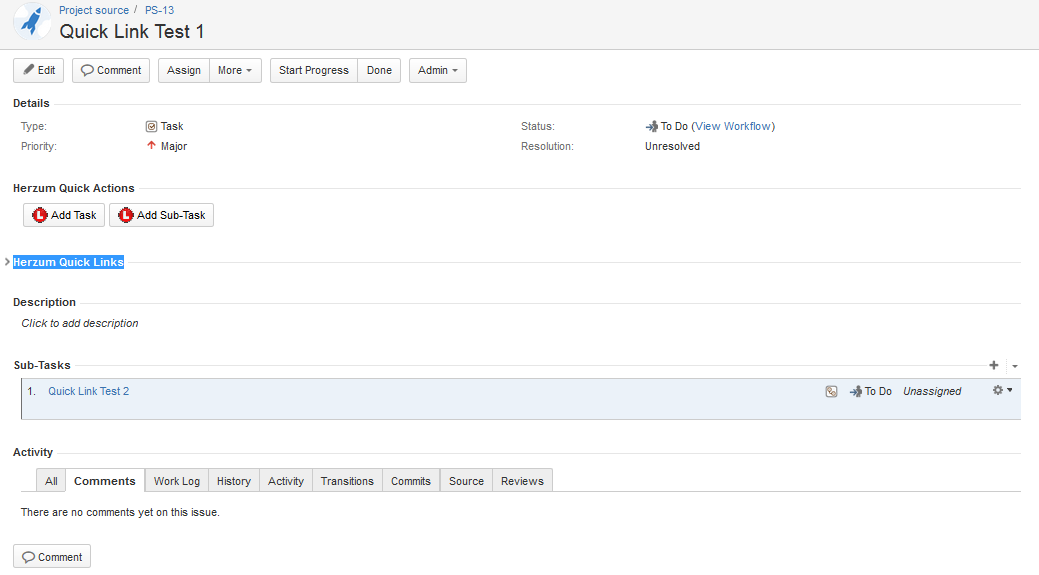
Task: Open the Sub-Tasks options dropdown arrow
Action: coord(1014,367)
